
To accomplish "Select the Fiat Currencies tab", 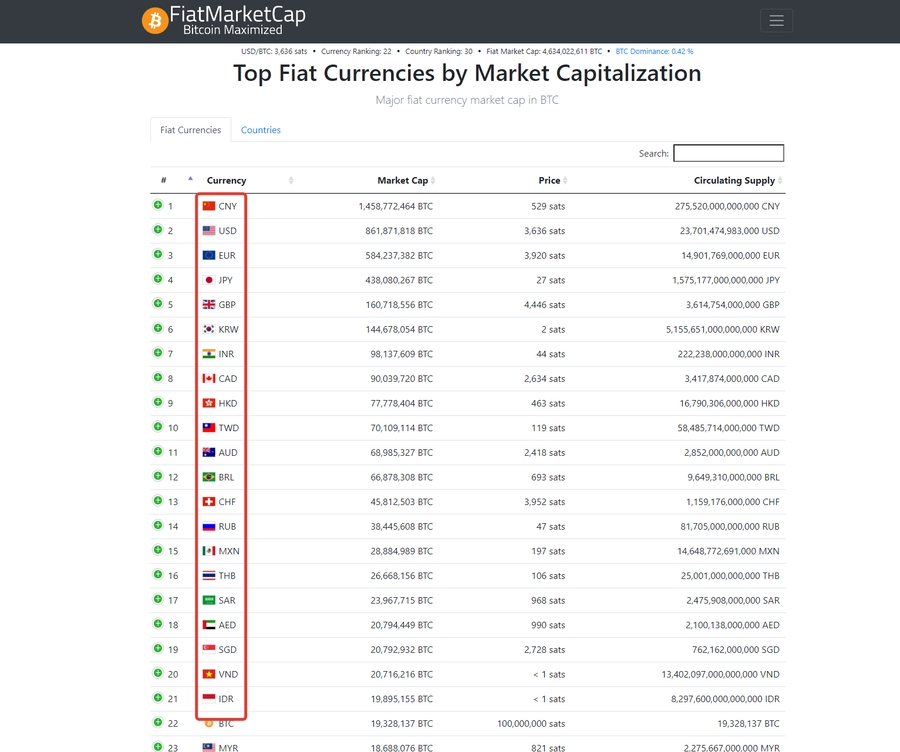I will click(x=190, y=130).
